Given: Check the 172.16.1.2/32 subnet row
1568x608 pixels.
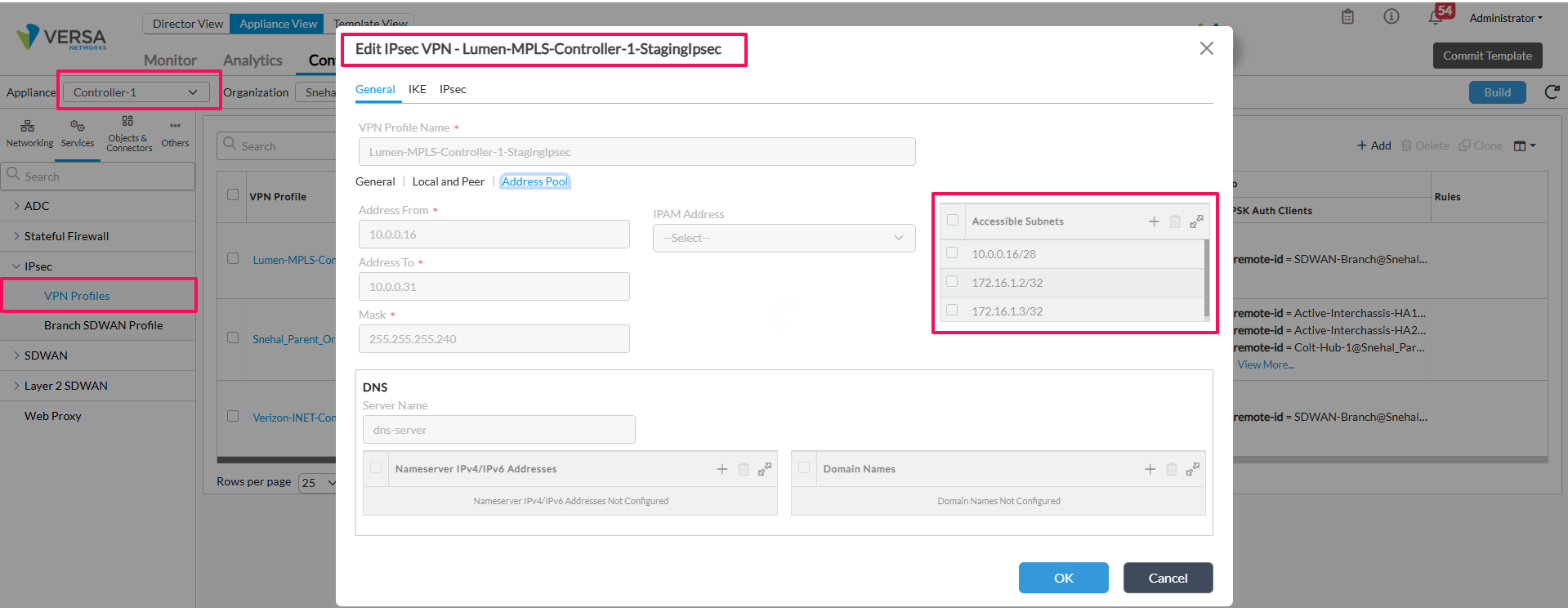Looking at the screenshot, I should 952,282.
